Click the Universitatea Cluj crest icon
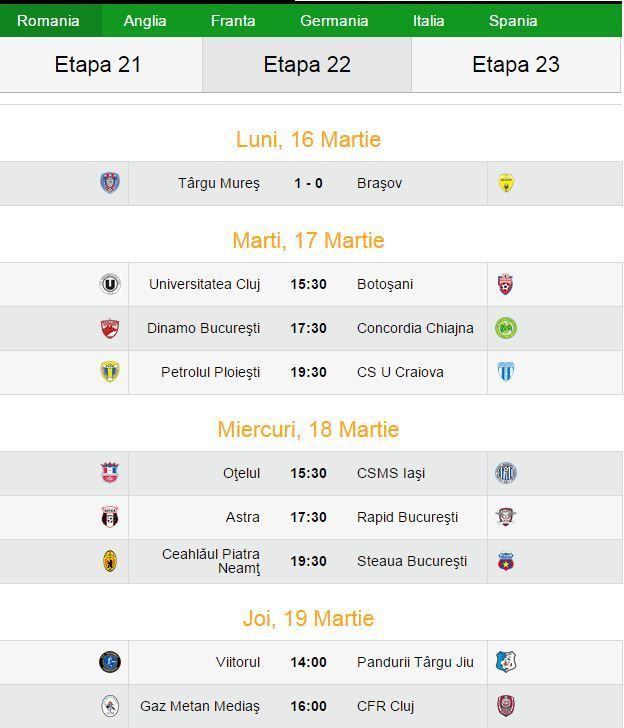The width and height of the screenshot is (624, 728). click(110, 284)
